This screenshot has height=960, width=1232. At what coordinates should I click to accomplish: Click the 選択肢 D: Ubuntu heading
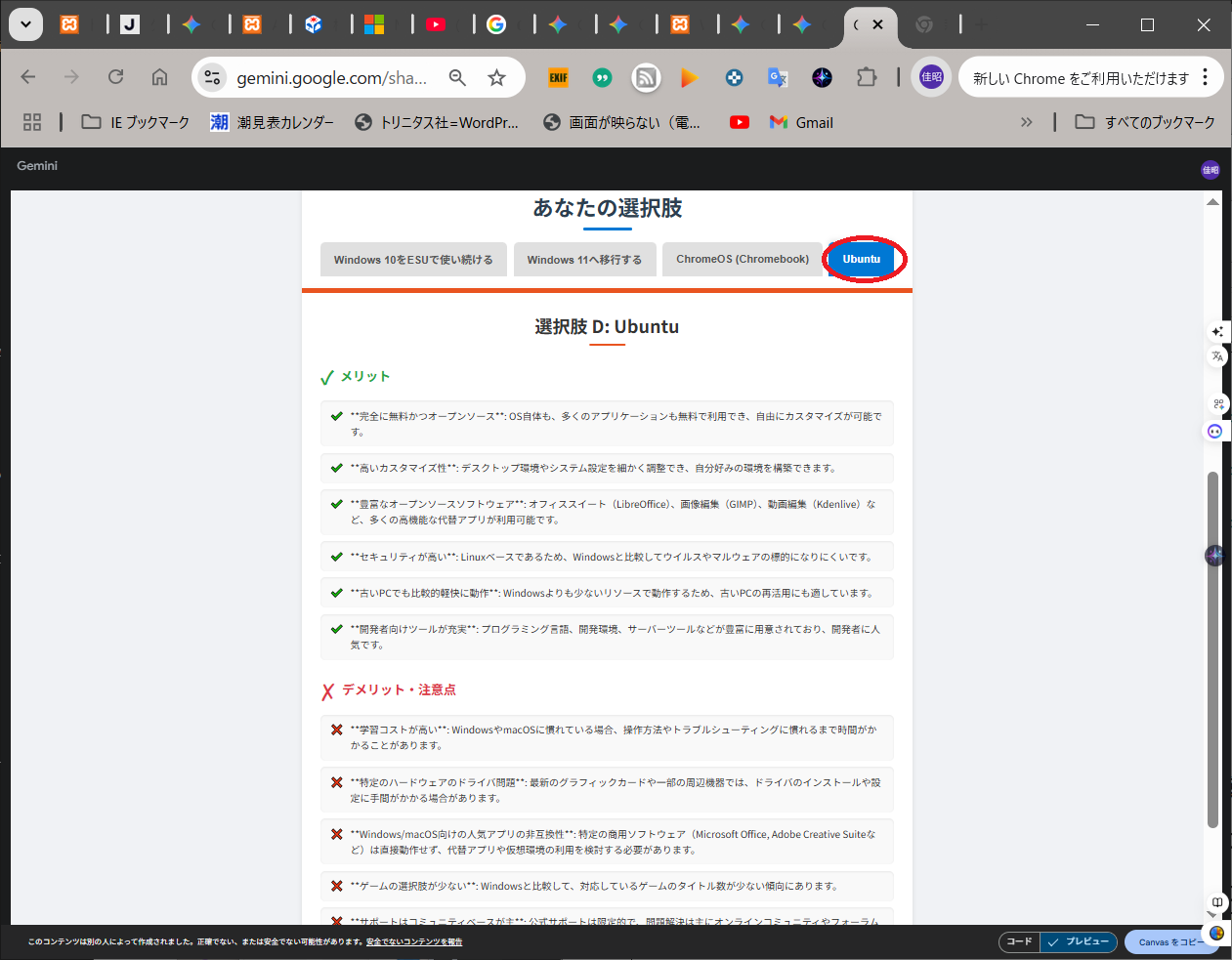607,327
